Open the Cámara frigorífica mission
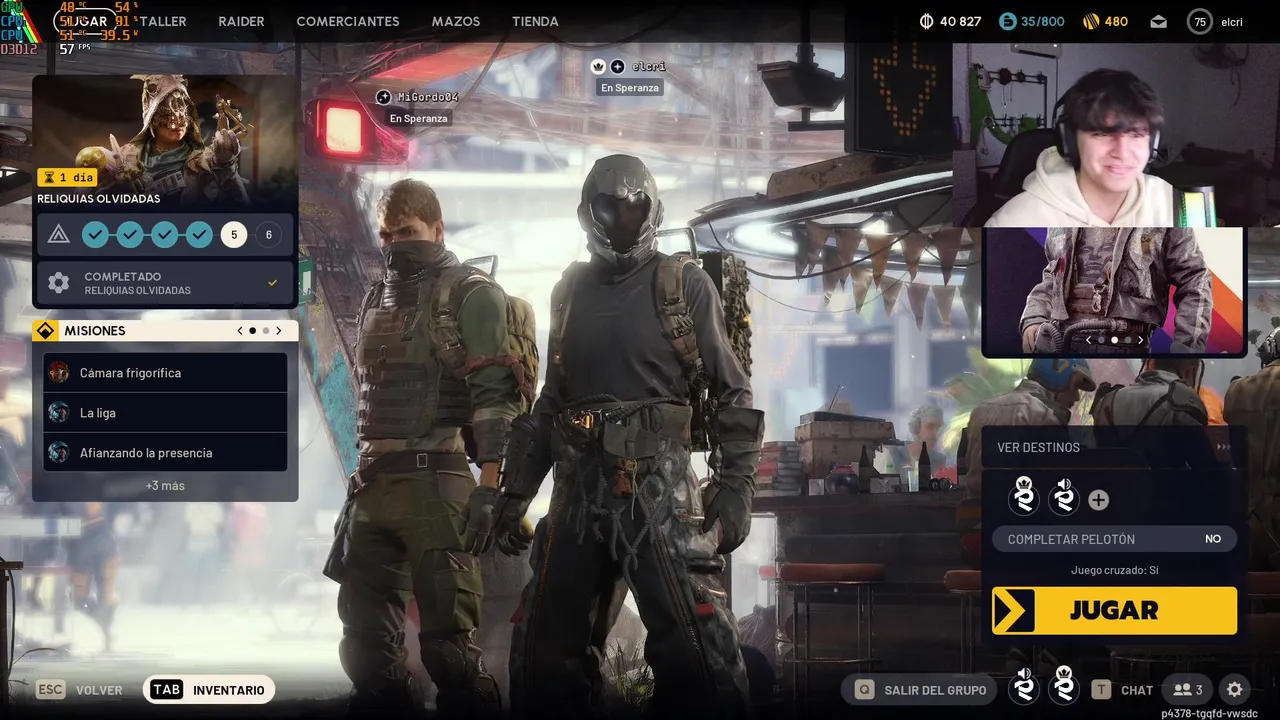The height and width of the screenshot is (720, 1280). pos(165,373)
